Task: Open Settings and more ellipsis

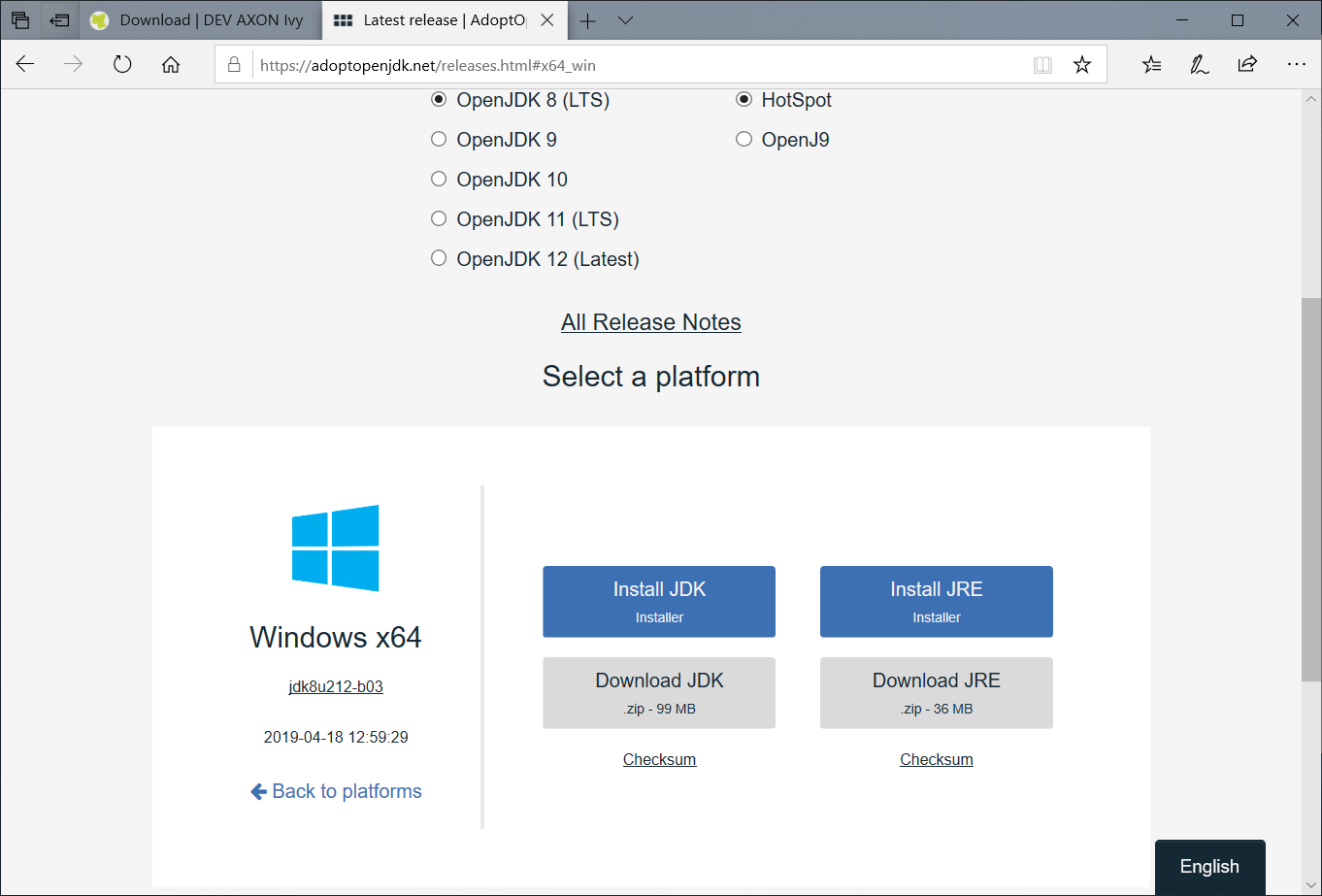Action: tap(1296, 65)
